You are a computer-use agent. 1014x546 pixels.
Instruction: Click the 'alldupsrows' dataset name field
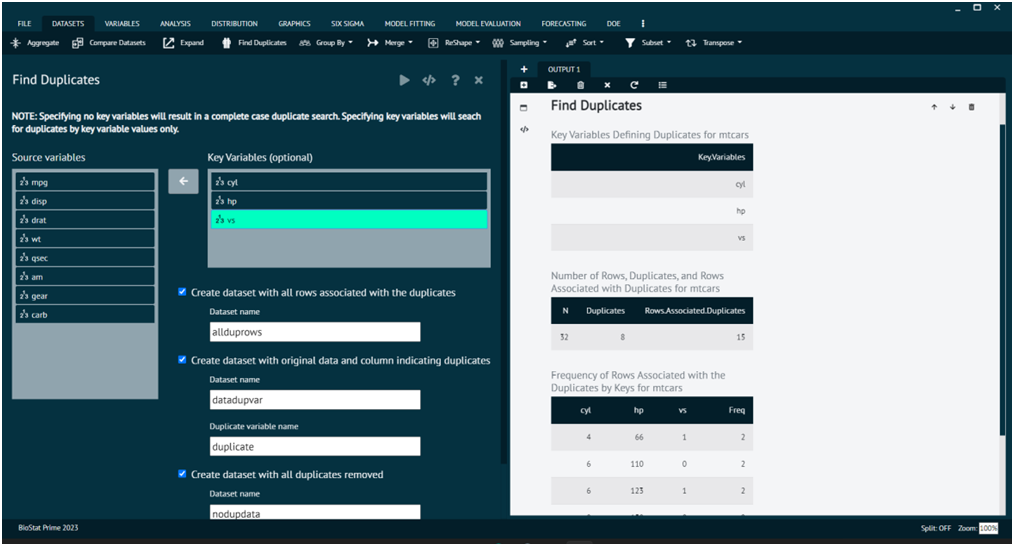pos(314,332)
